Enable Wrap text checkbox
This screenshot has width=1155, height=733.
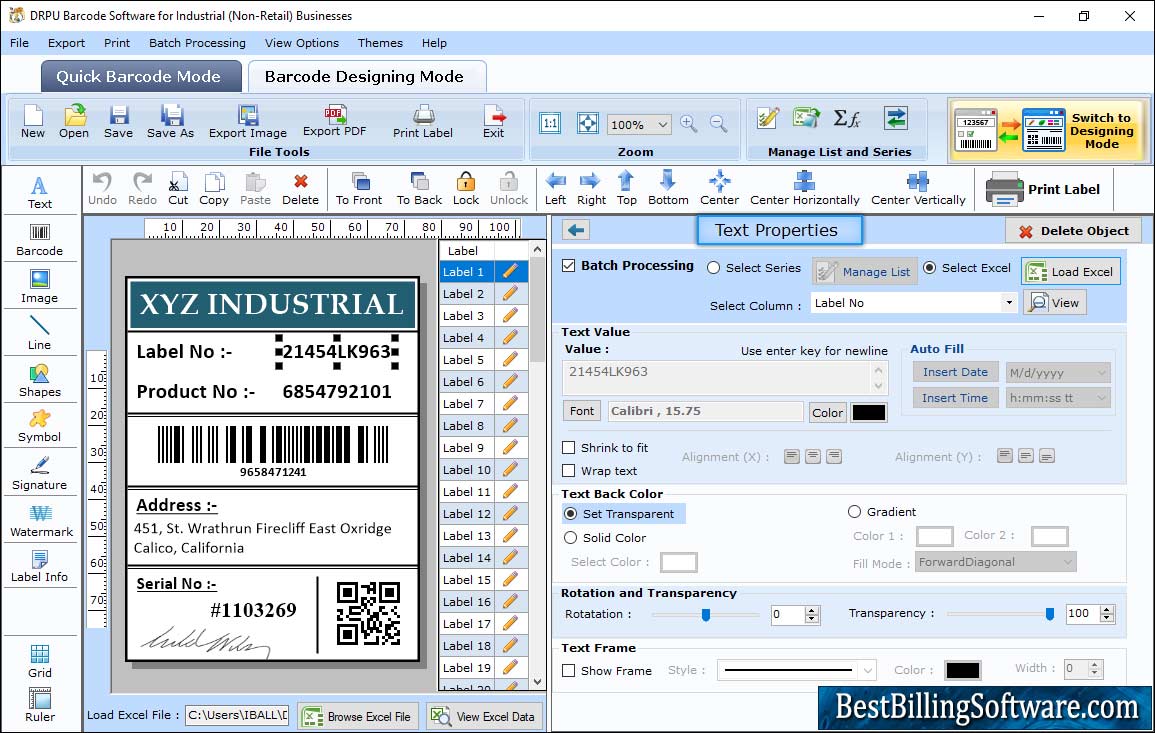coord(569,471)
